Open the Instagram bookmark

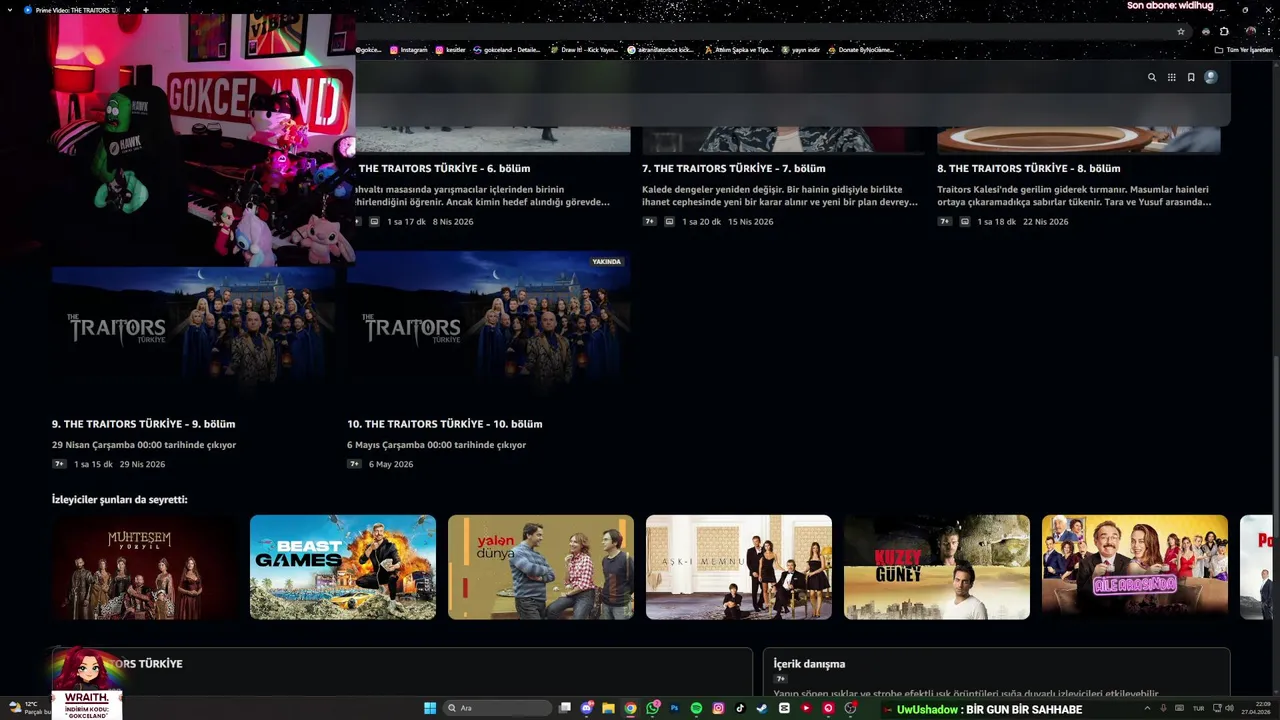point(409,49)
